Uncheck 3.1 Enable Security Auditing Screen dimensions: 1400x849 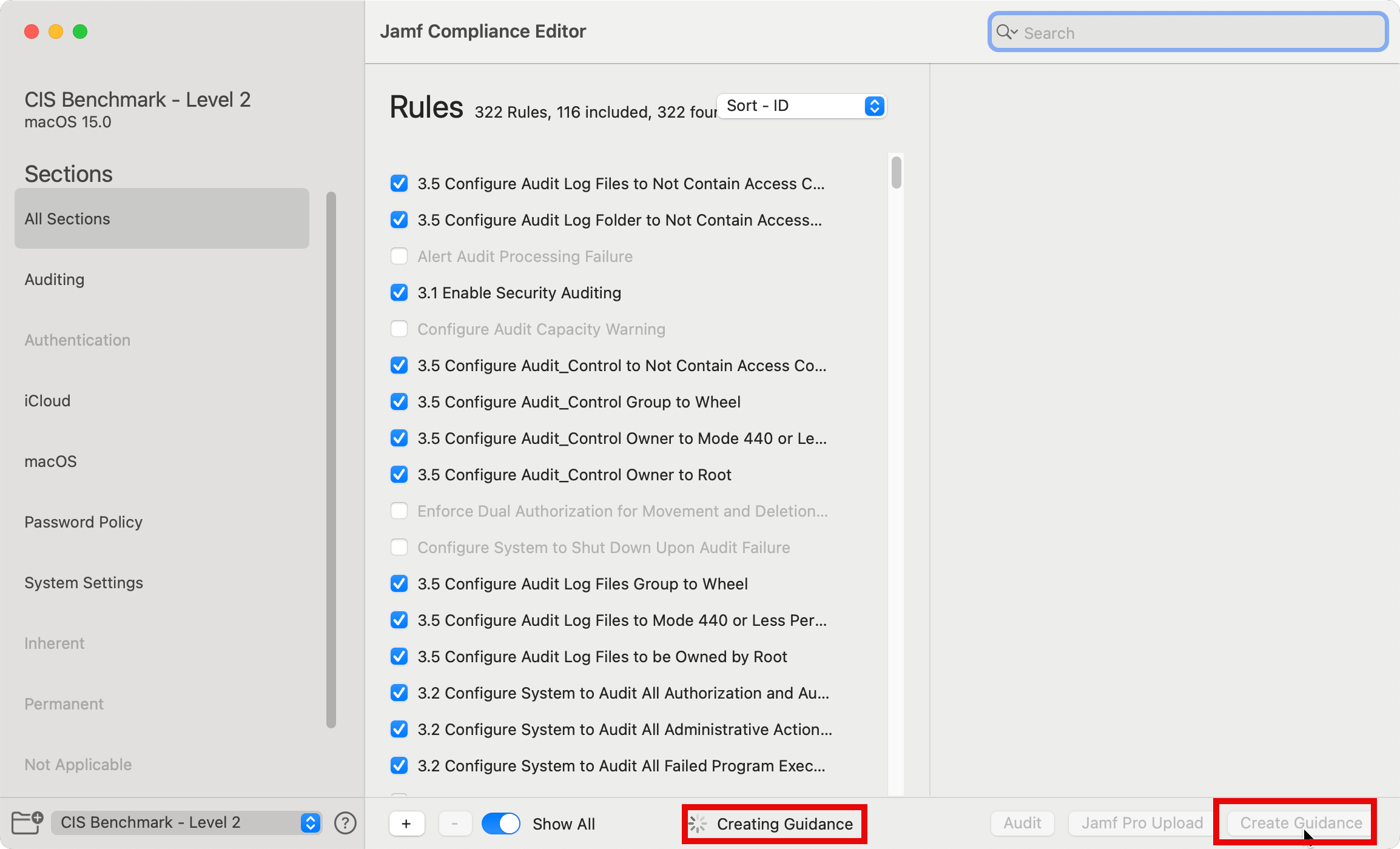pos(399,292)
